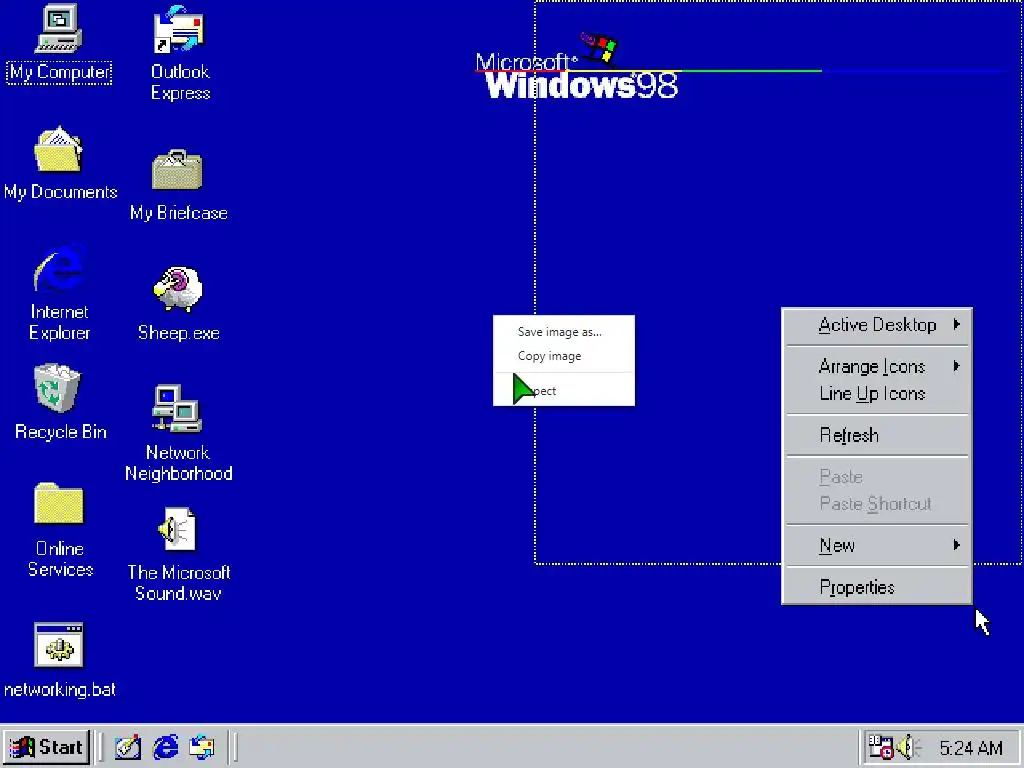Viewport: 1024px width, 768px height.
Task: Click Show Desktop in the quick launch
Action: click(x=128, y=747)
